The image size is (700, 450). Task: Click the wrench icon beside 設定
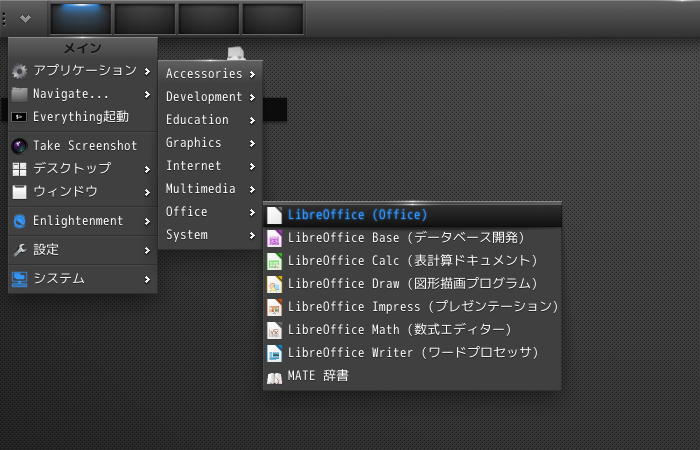[x=19, y=250]
